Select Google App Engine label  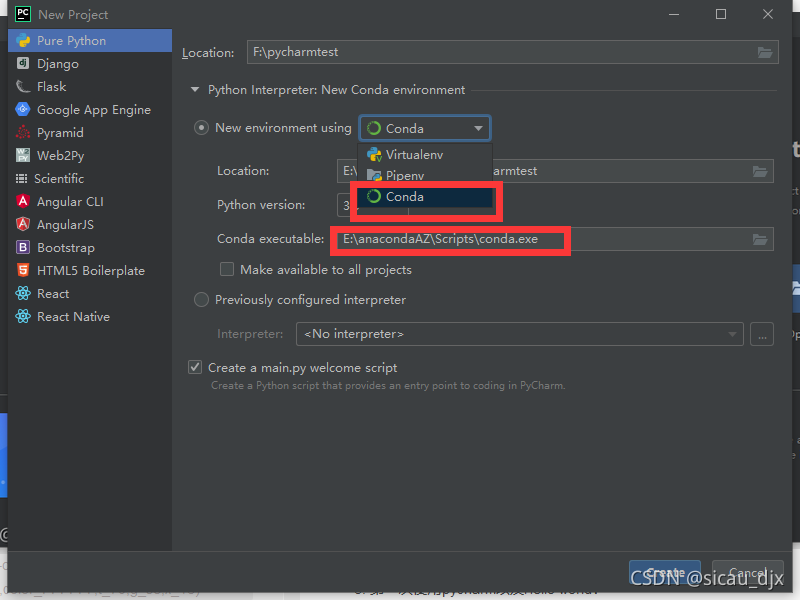coord(94,110)
